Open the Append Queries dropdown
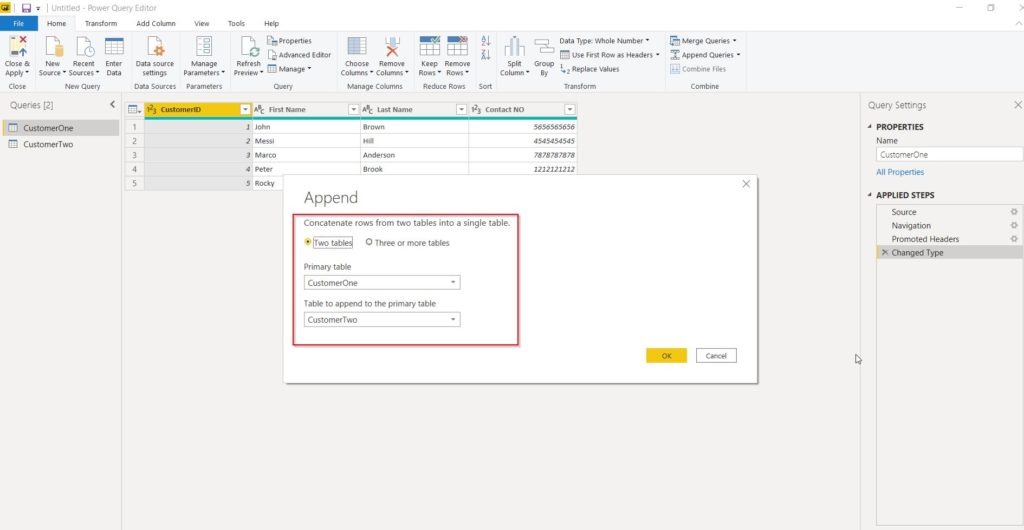Screen dimensions: 1024x530 pos(705,55)
